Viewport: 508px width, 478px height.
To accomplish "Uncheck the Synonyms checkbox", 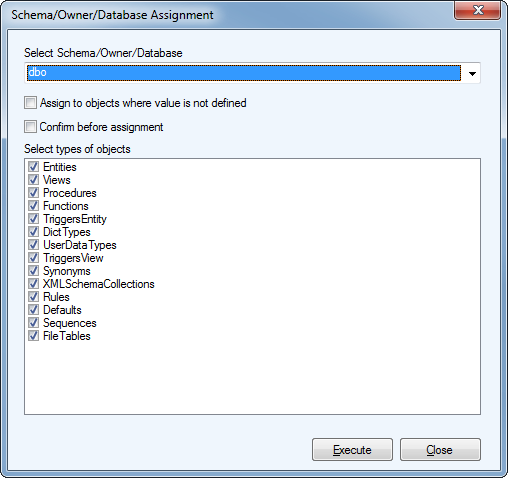I will (33, 270).
